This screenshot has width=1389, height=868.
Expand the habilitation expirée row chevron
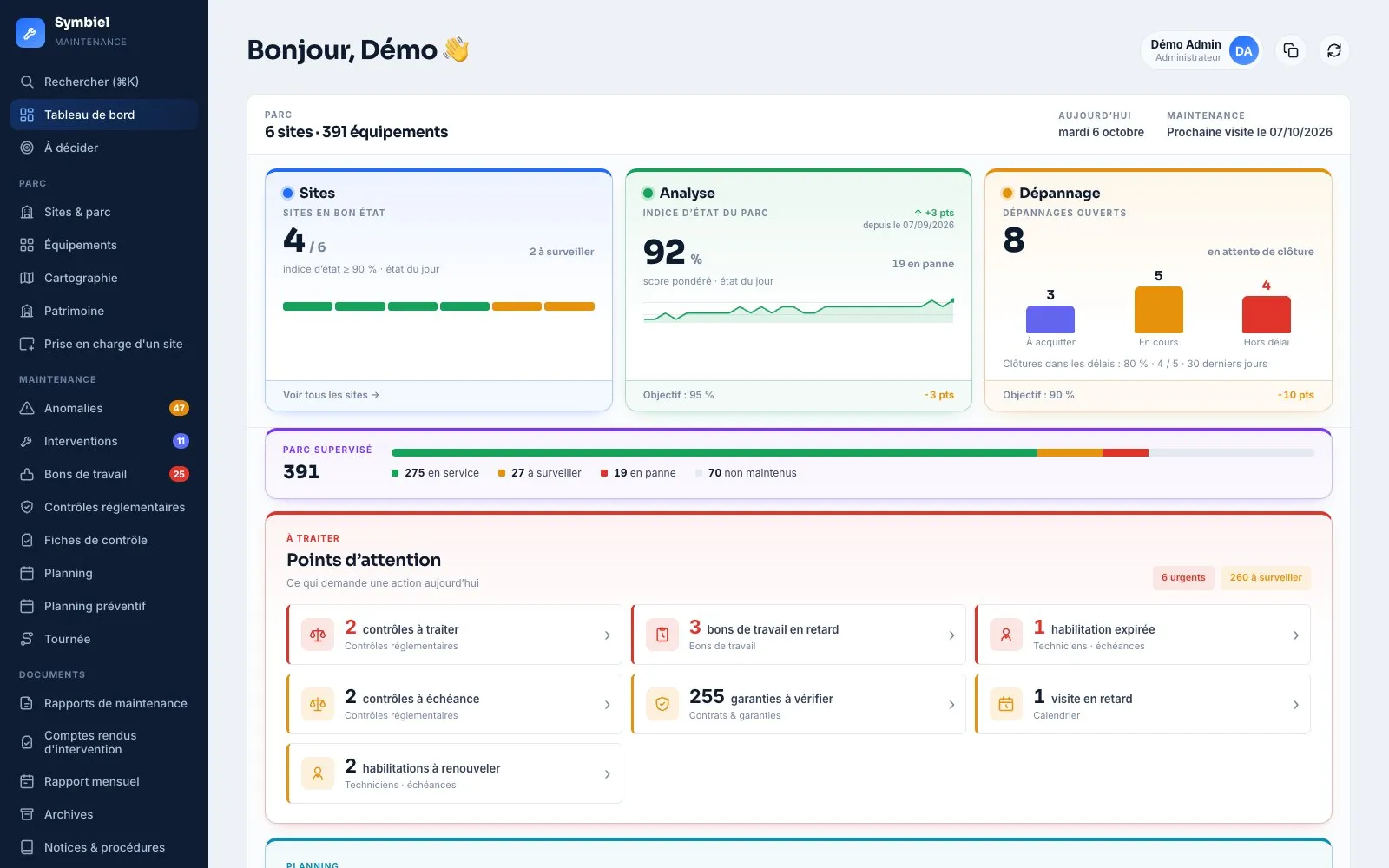[1295, 635]
